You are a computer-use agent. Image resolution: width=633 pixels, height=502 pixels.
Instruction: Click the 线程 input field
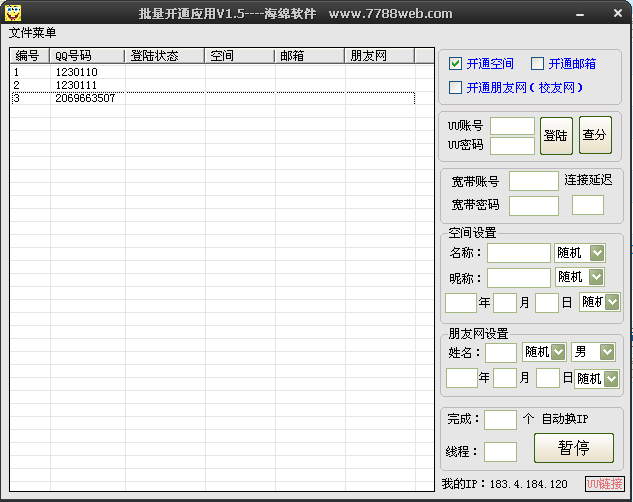coord(500,452)
